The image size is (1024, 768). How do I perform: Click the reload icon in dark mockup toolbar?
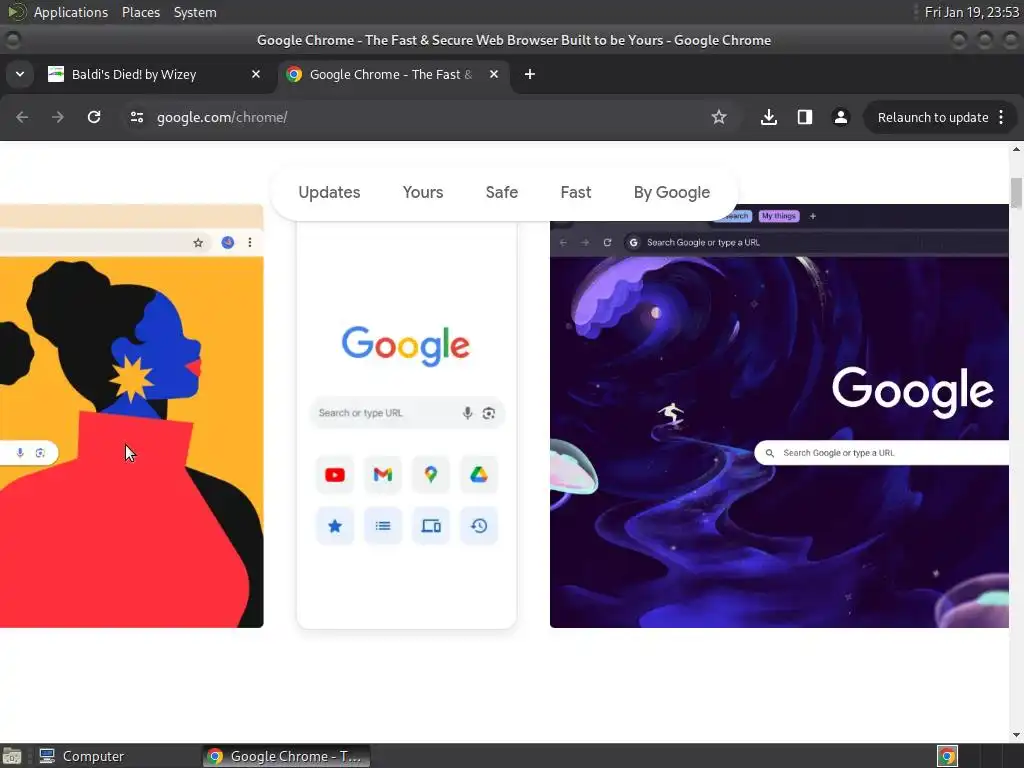point(607,242)
